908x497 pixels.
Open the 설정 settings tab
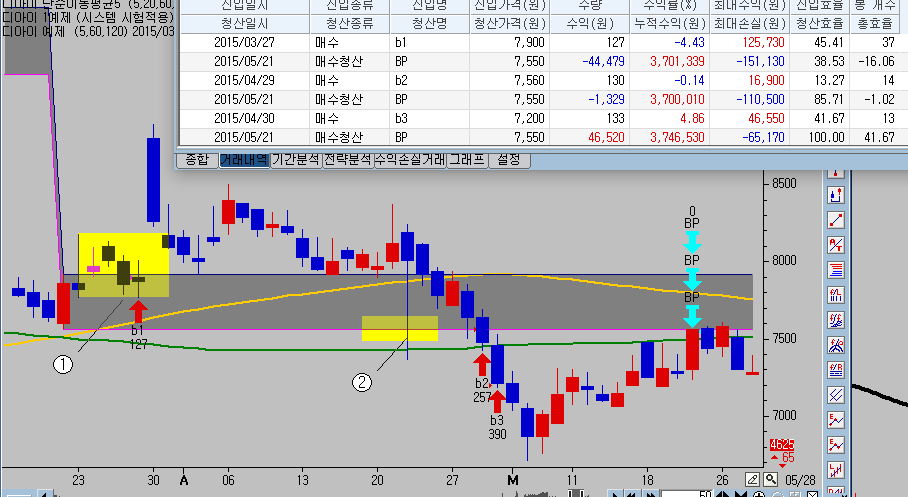coord(509,159)
